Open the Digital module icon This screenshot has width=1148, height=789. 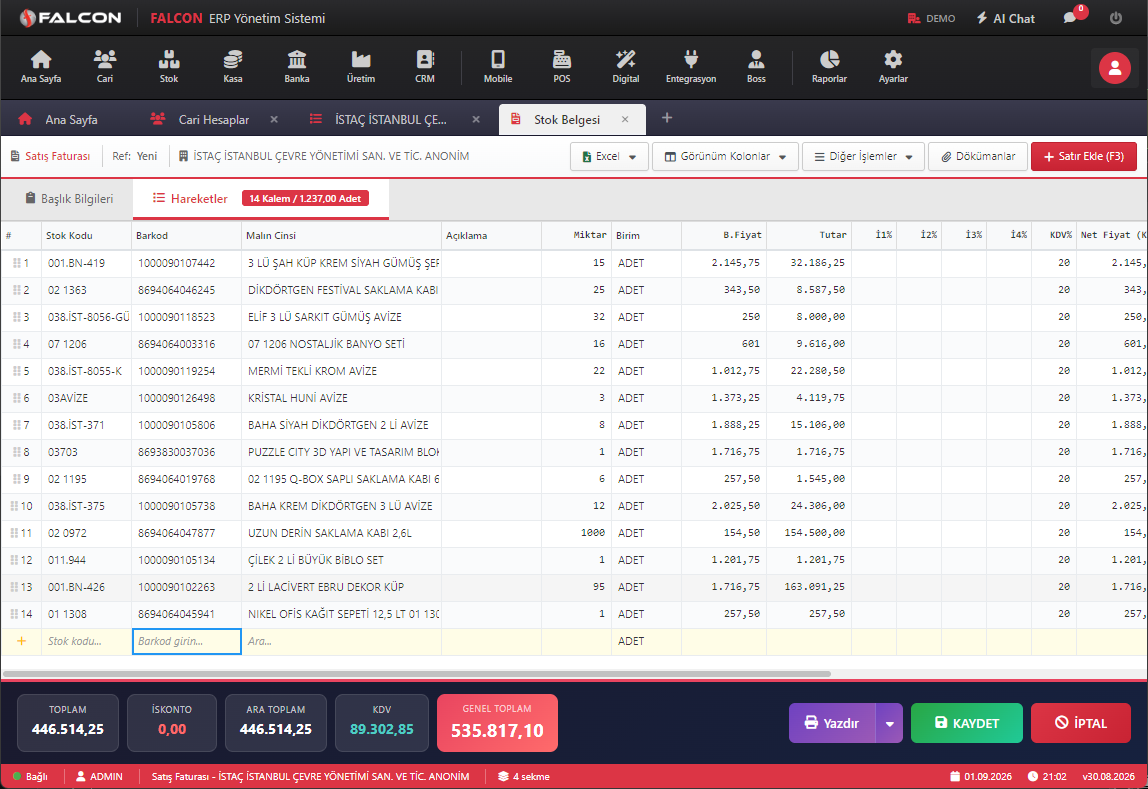tap(626, 67)
